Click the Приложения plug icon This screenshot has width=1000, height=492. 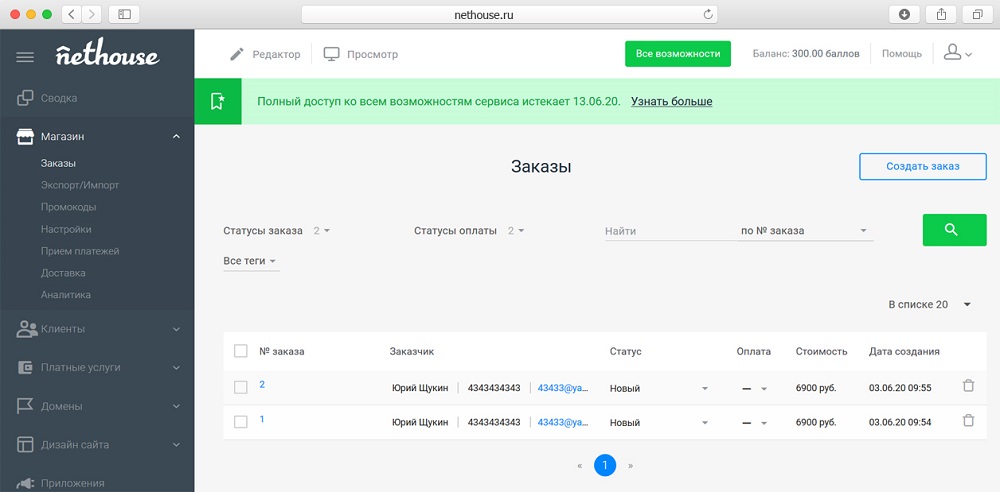[x=25, y=483]
